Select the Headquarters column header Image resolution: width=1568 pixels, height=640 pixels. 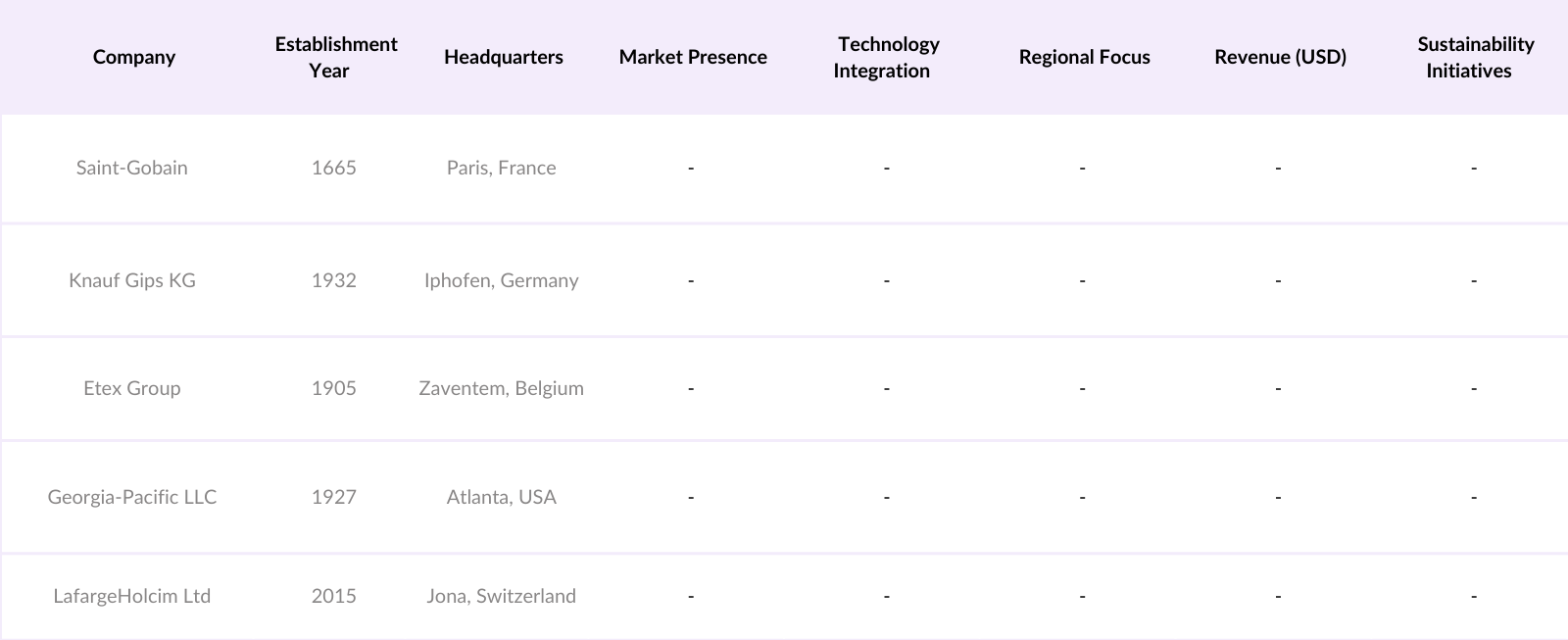pyautogui.click(x=503, y=57)
